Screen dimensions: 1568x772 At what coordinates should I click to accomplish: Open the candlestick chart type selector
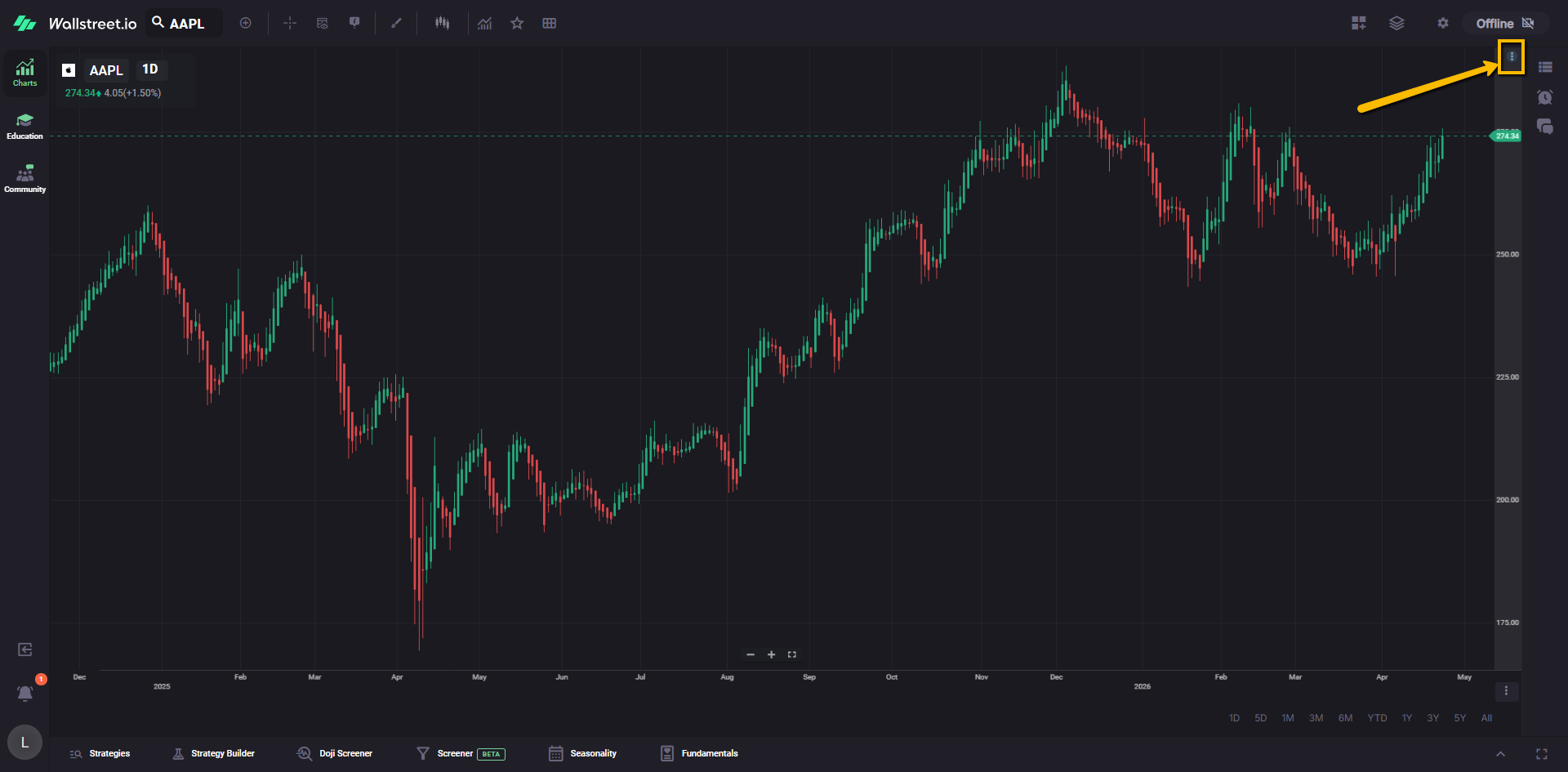[x=442, y=23]
